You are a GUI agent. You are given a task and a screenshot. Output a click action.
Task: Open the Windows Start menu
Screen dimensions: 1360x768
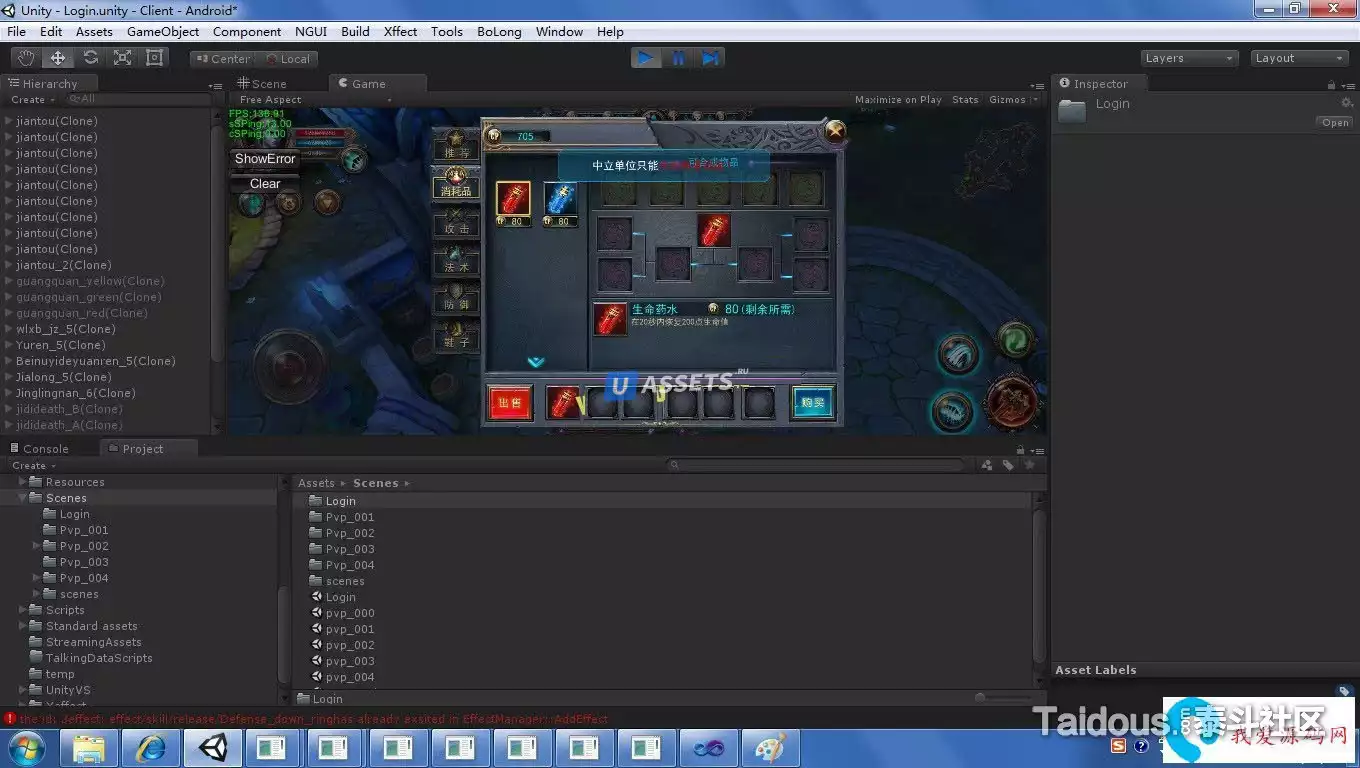tap(26, 748)
